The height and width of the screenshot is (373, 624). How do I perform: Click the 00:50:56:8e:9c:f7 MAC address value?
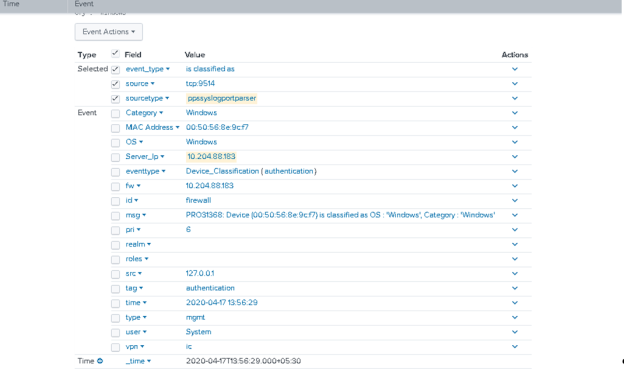click(217, 127)
